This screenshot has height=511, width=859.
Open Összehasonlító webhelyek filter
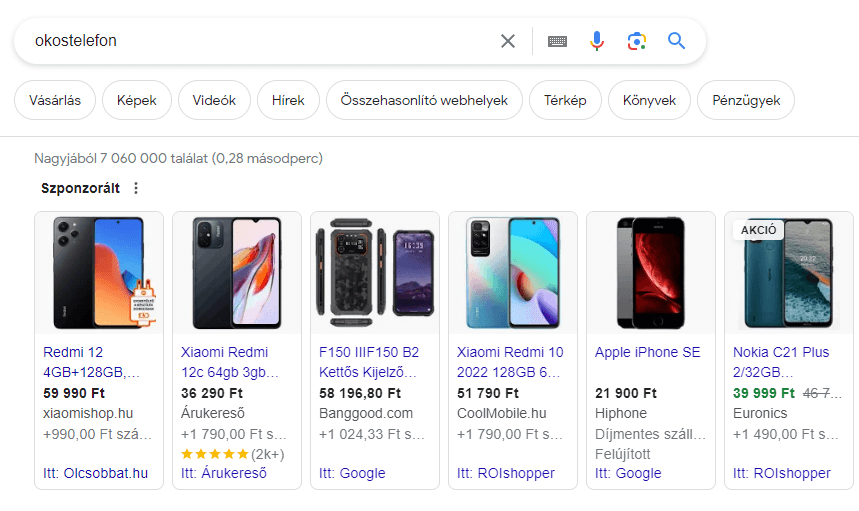424,100
